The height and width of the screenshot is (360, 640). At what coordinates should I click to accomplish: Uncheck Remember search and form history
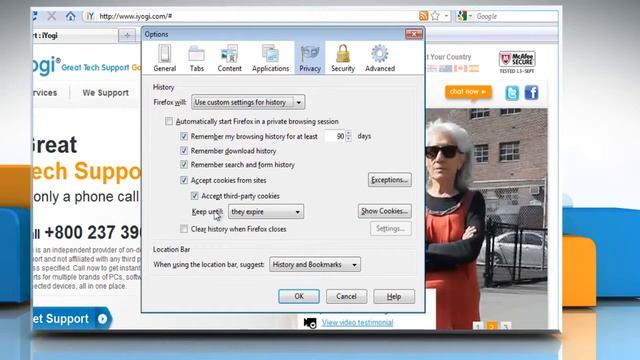(x=184, y=165)
